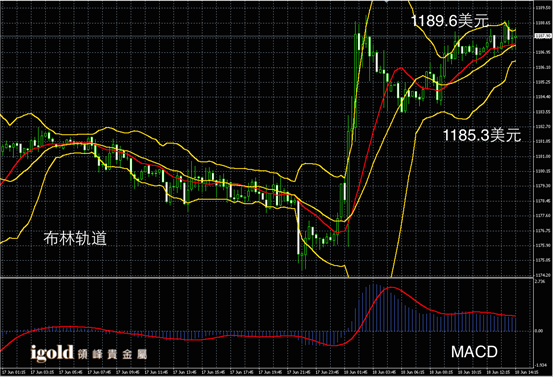The height and width of the screenshot is (377, 553).
Task: Click the 18 Jun 14:15 time axis label
Action: (x=527, y=372)
